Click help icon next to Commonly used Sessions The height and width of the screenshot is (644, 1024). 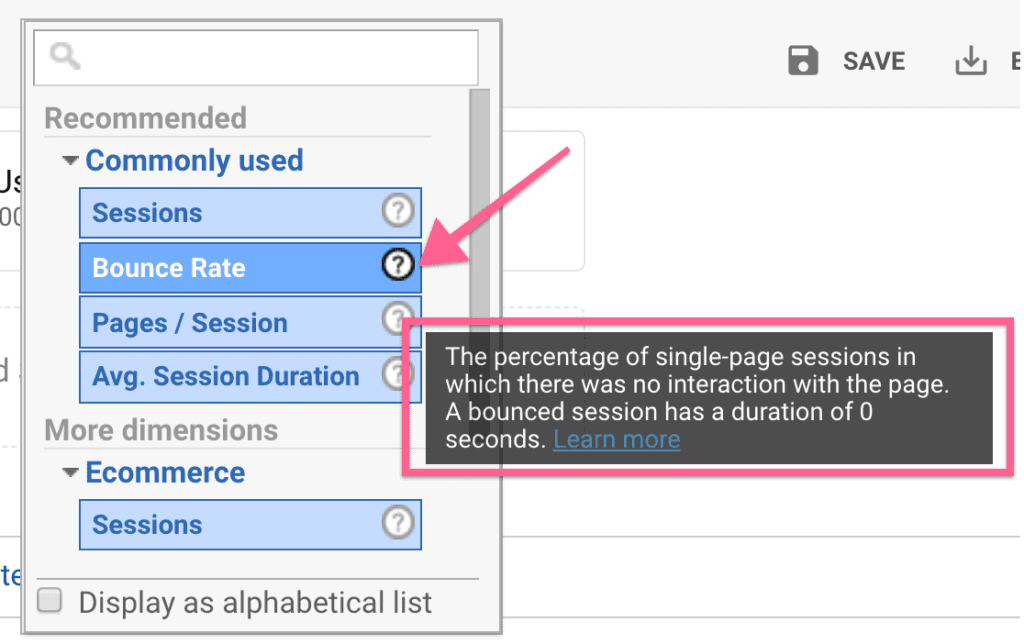398,212
